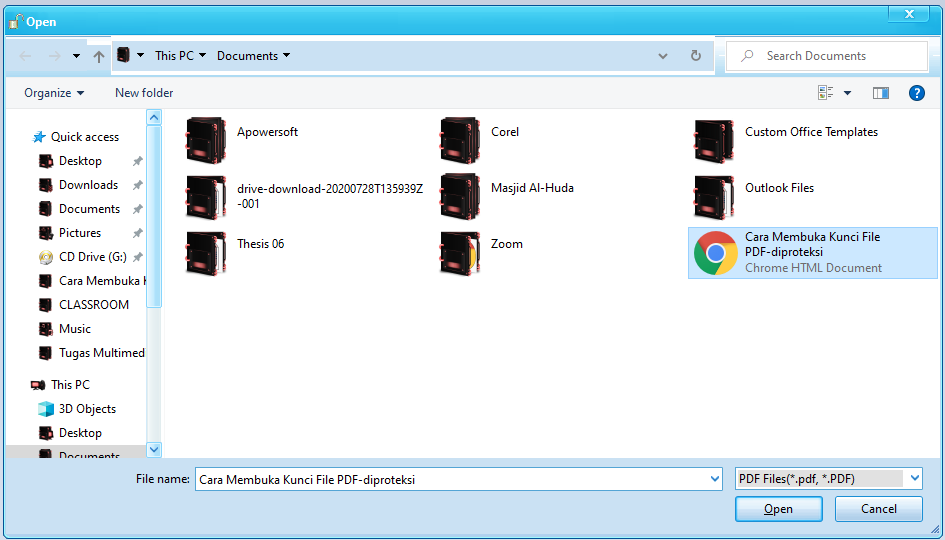Viewport: 945px width, 540px height.
Task: Select the Chrome HTML Document file icon
Action: [716, 253]
